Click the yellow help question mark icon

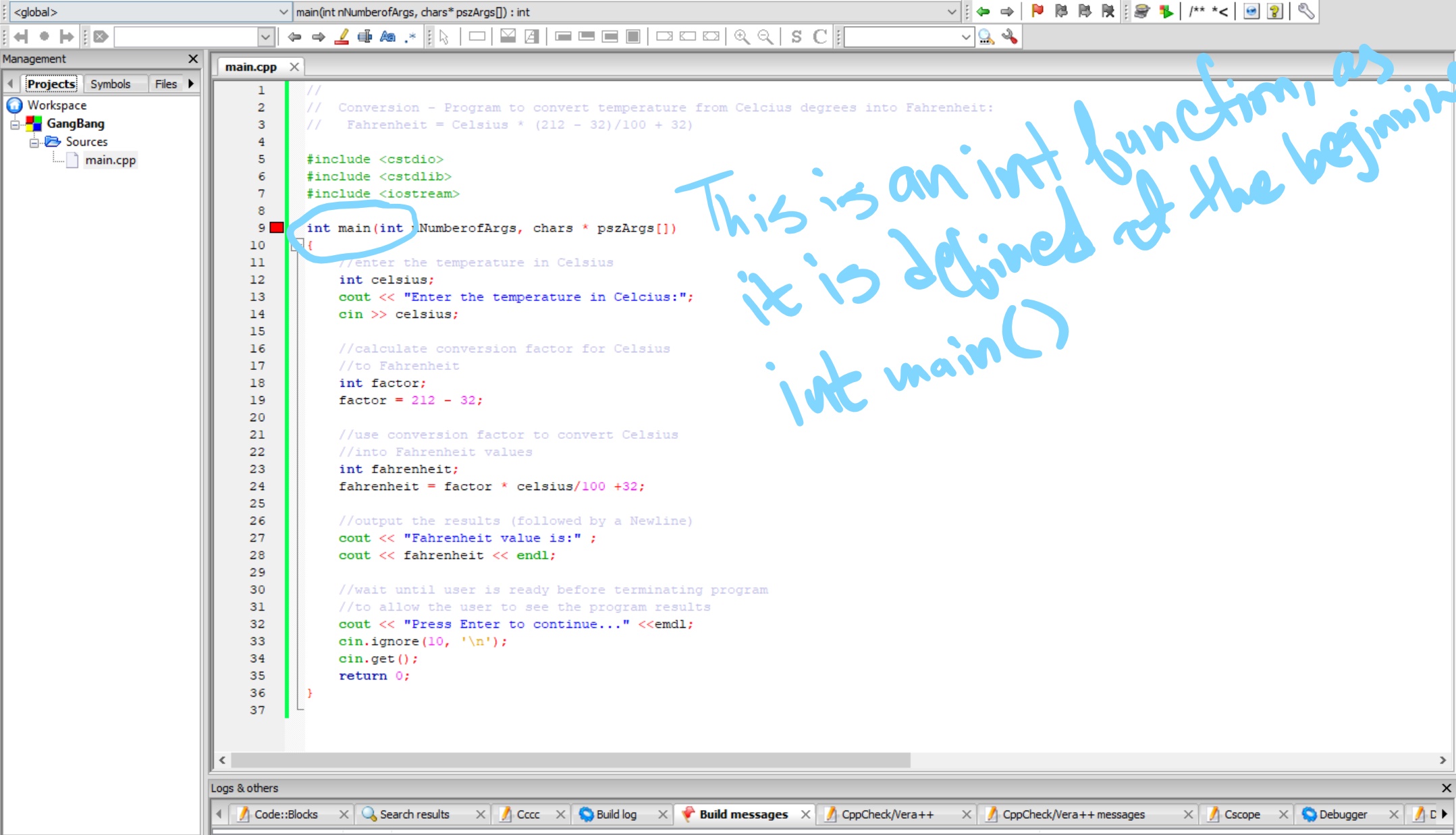tap(1275, 11)
